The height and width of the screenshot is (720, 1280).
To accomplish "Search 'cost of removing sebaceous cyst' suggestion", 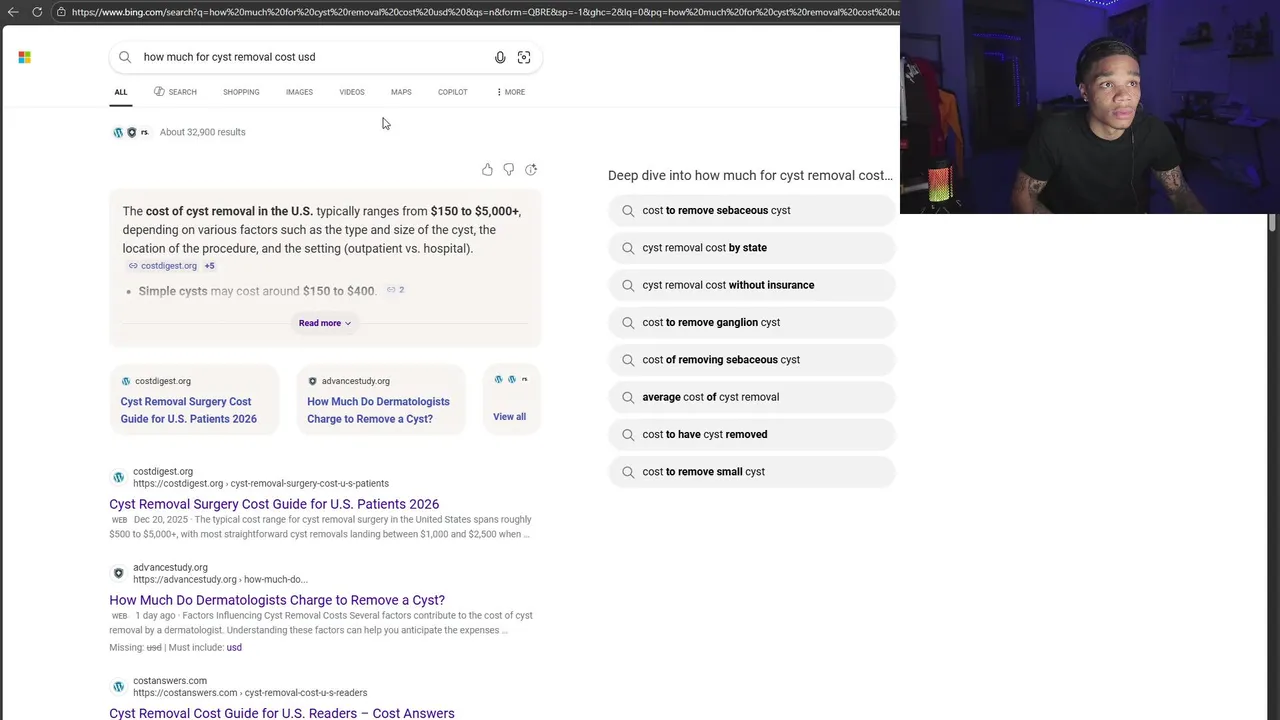I will (x=751, y=360).
